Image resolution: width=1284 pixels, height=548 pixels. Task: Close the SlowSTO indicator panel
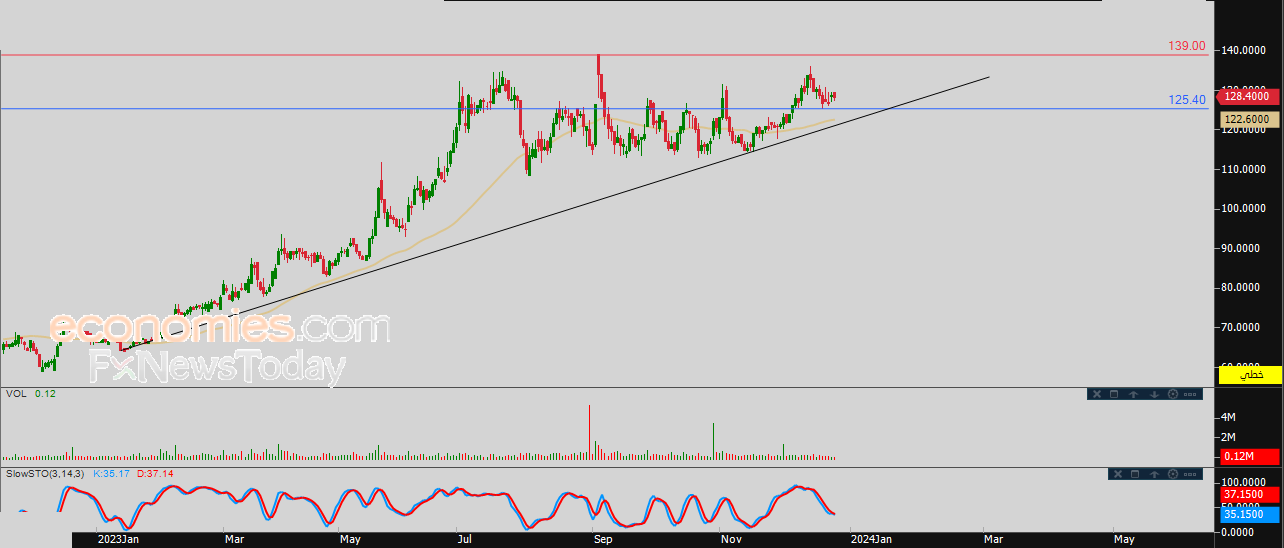tap(1116, 474)
